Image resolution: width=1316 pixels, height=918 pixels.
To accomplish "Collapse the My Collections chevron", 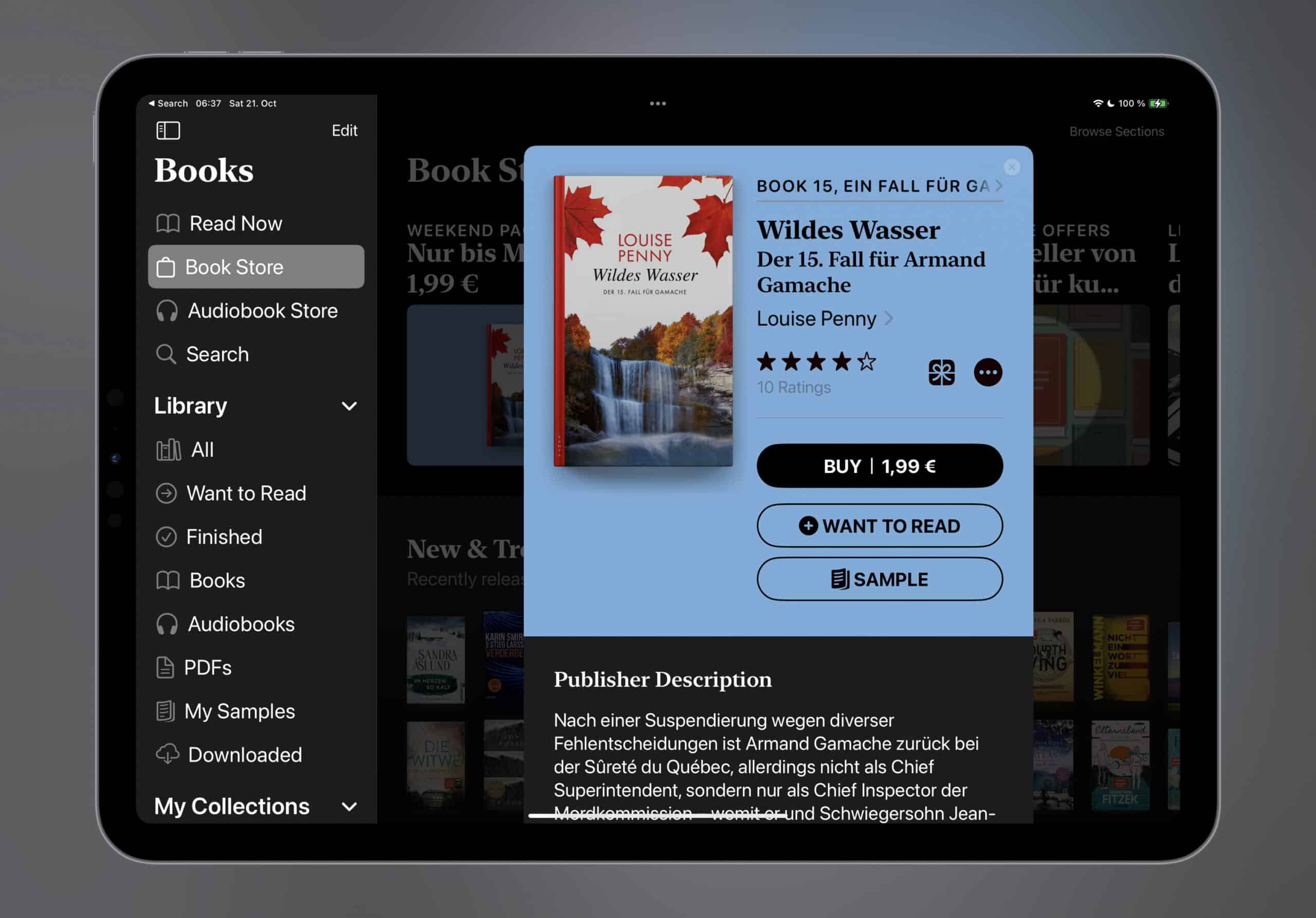I will (349, 807).
